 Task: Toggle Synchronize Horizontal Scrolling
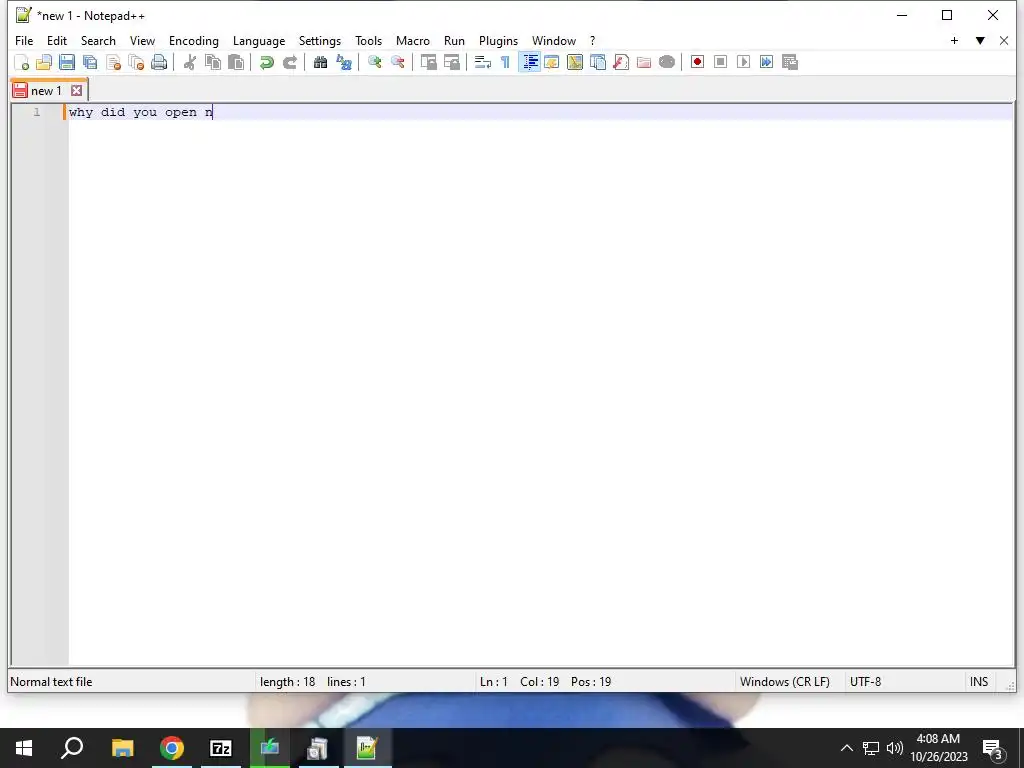point(451,62)
